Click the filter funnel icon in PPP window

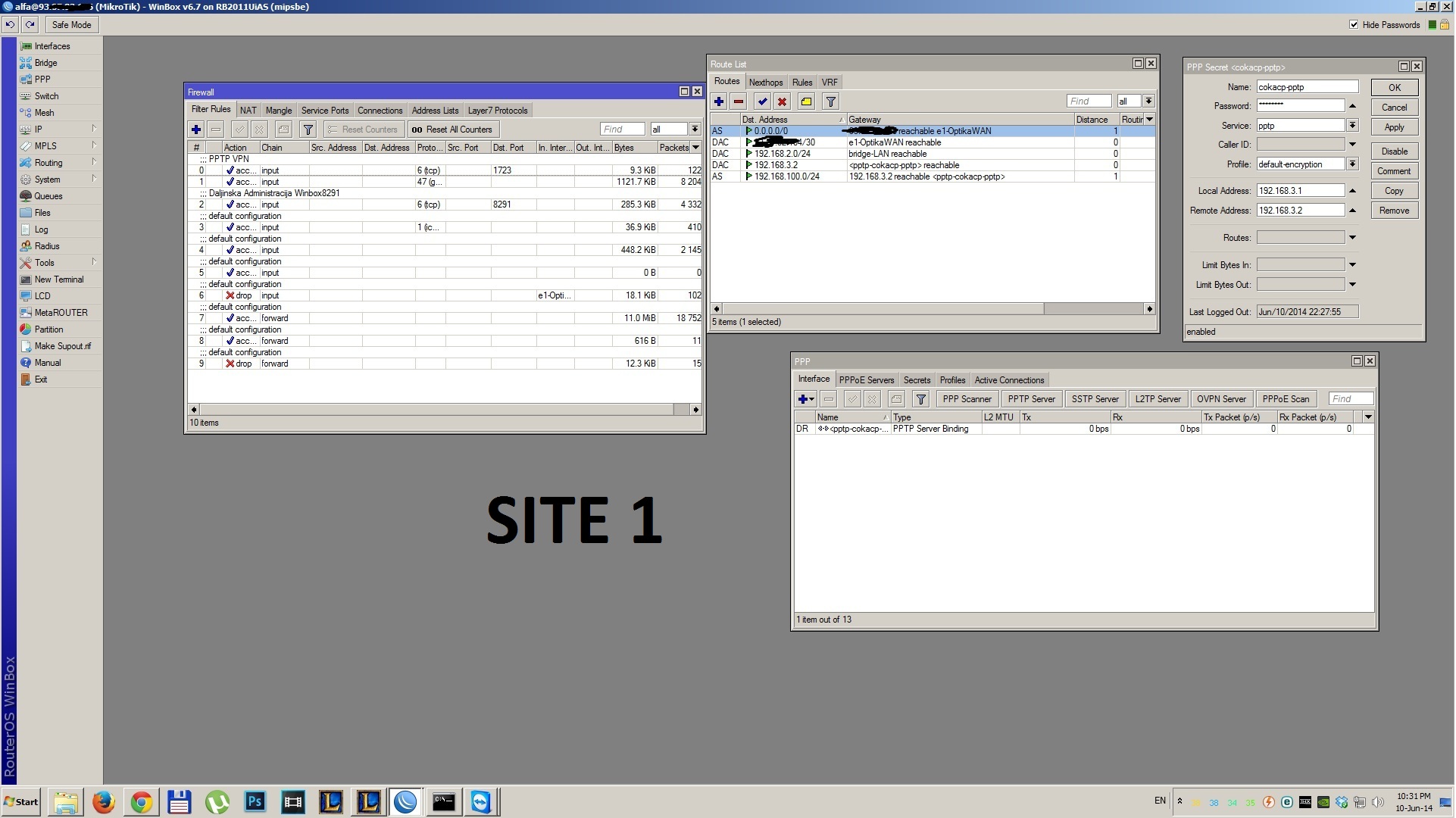click(x=920, y=399)
